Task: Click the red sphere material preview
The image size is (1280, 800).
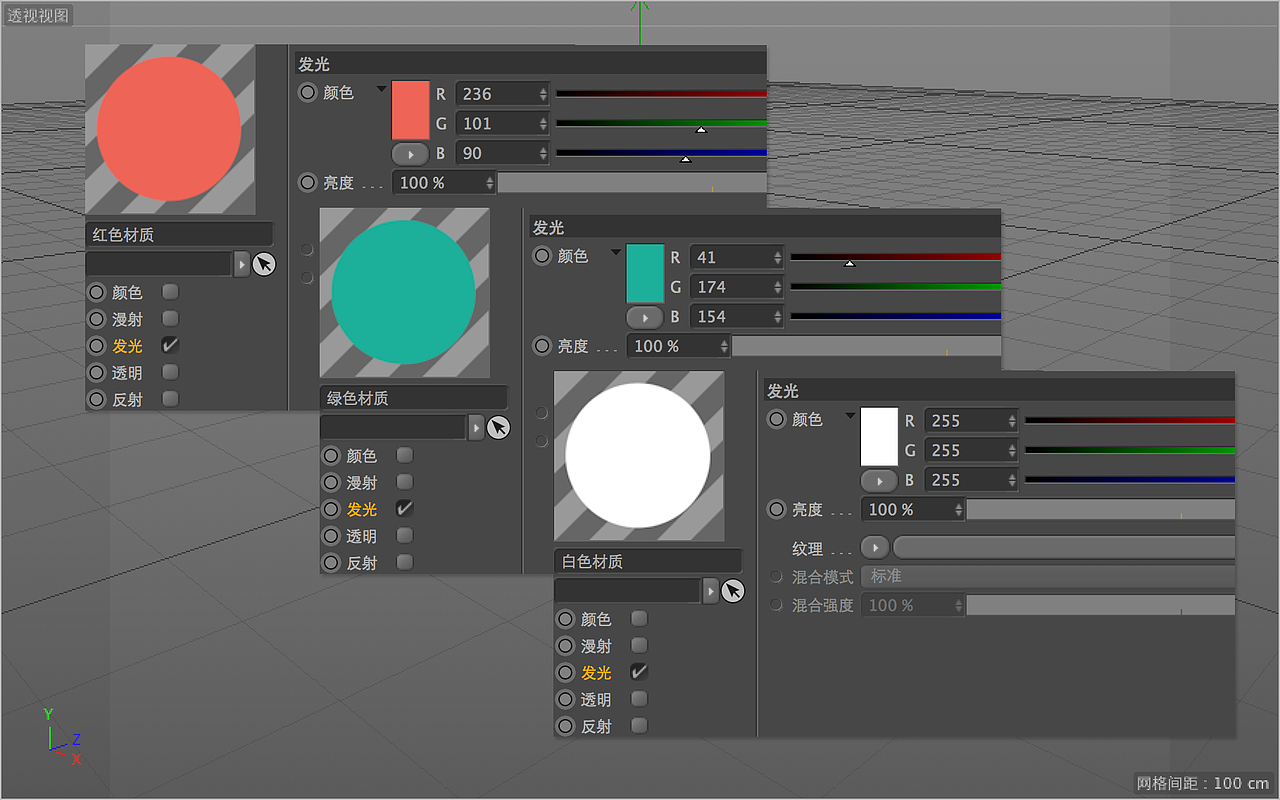Action: tap(169, 129)
